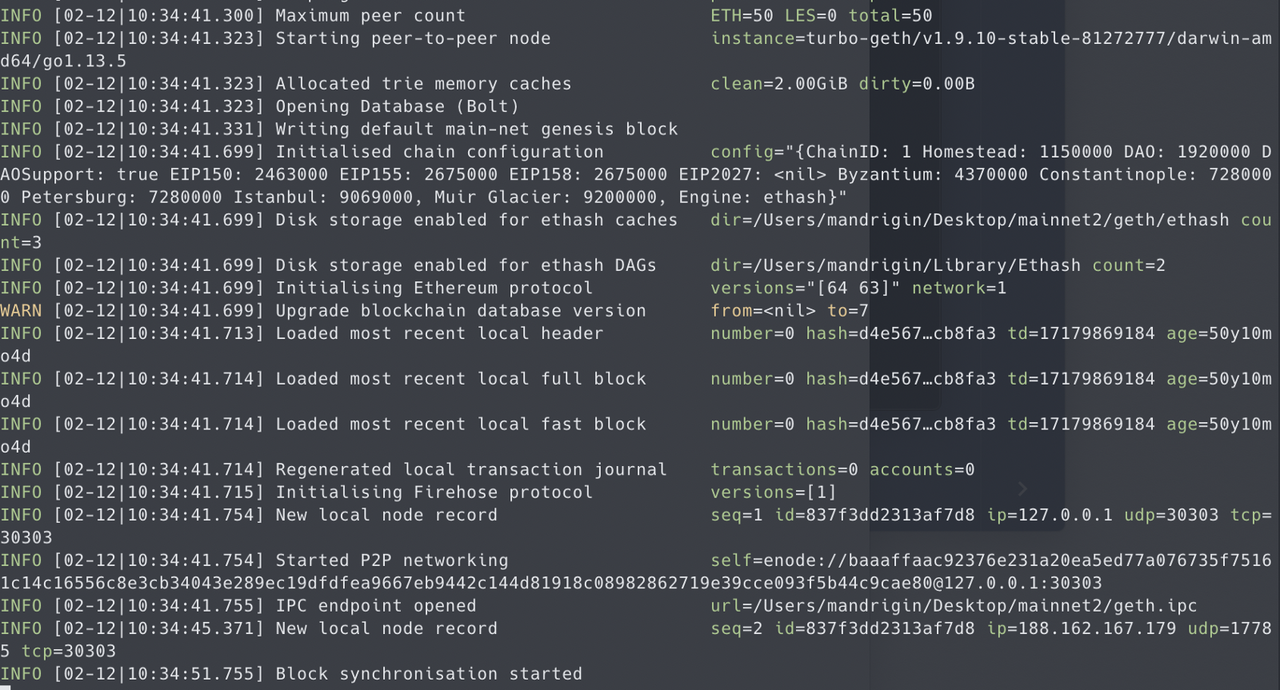The height and width of the screenshot is (690, 1280).
Task: Click "Writing default main-net genesis block" line
Action: (x=477, y=130)
